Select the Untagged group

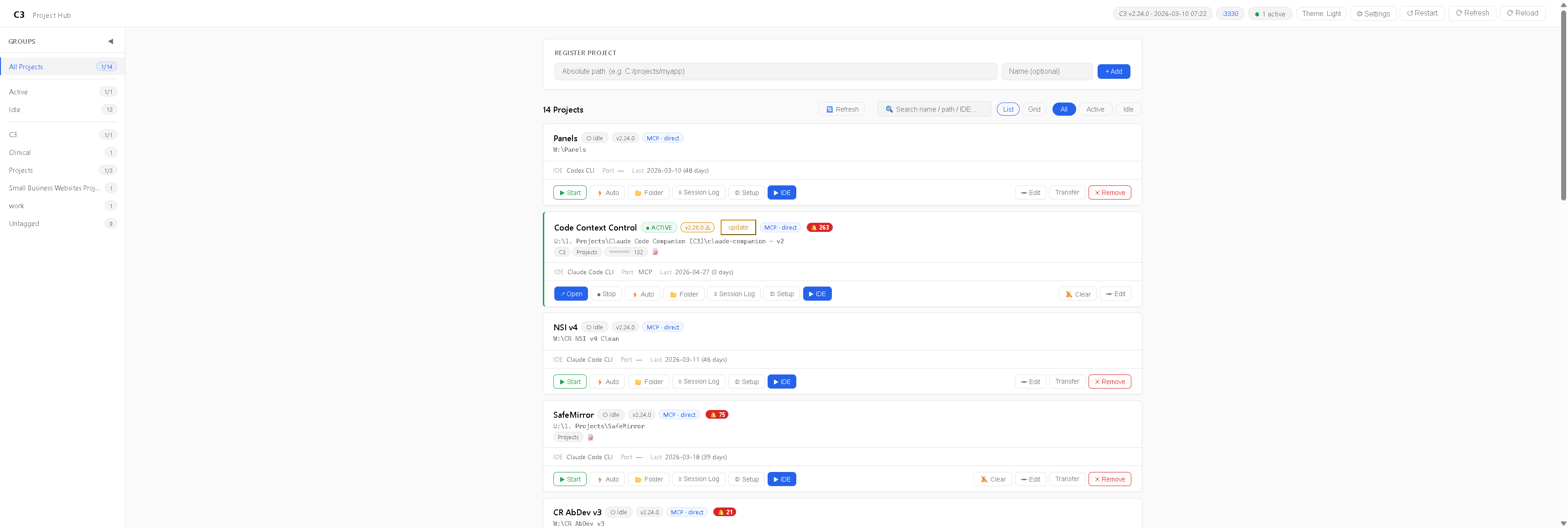(x=62, y=223)
